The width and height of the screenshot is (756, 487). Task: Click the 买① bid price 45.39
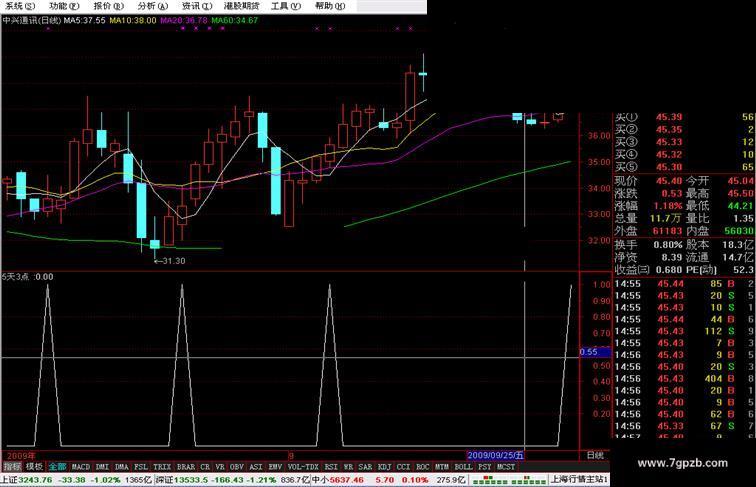point(669,117)
